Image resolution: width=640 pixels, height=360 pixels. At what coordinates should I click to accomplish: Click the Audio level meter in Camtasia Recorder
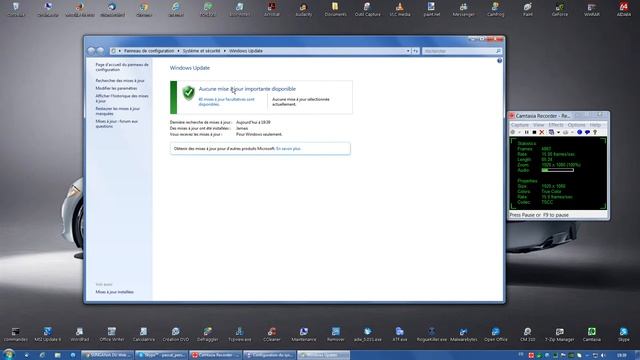[558, 170]
